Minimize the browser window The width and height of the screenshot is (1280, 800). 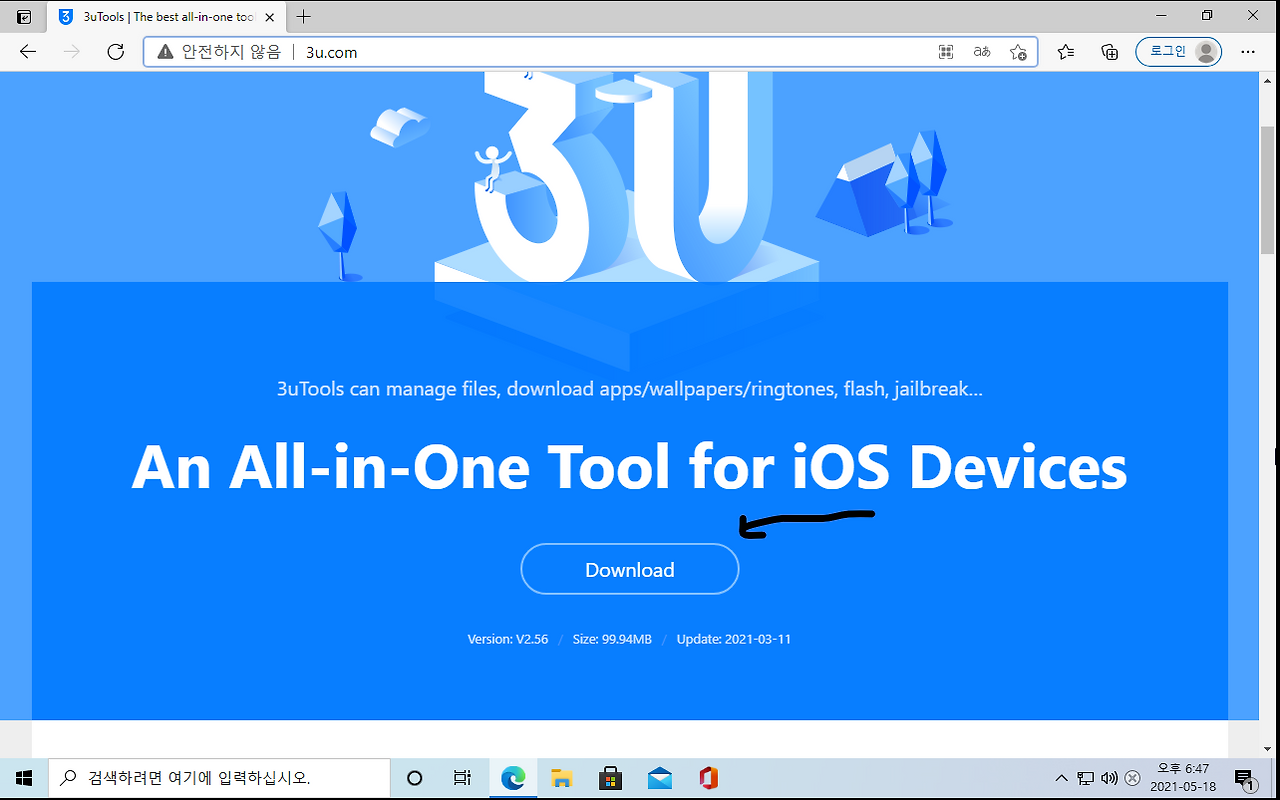(1161, 16)
